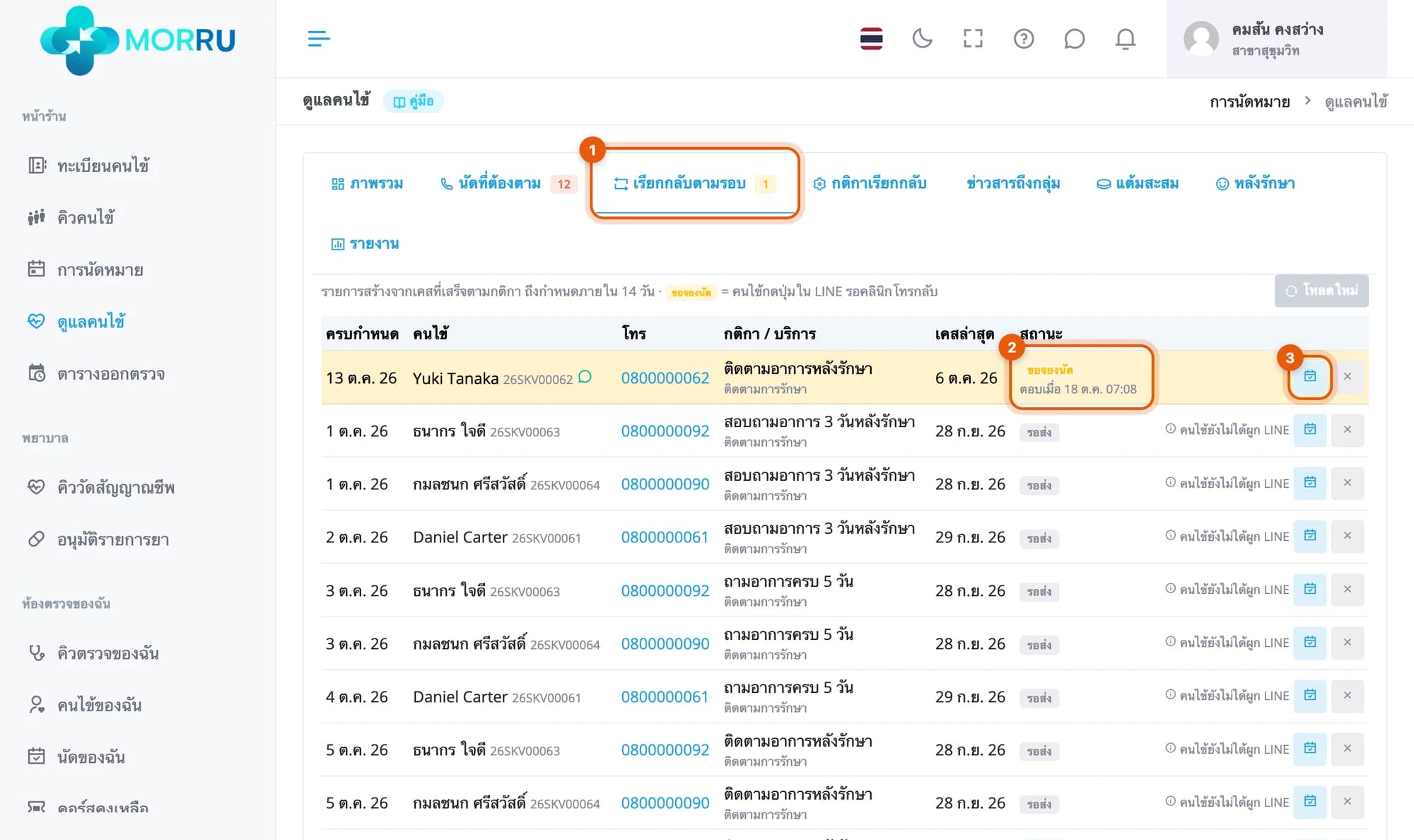The height and width of the screenshot is (840, 1414).
Task: Open the แต้มสะสม tab
Action: (x=1137, y=183)
